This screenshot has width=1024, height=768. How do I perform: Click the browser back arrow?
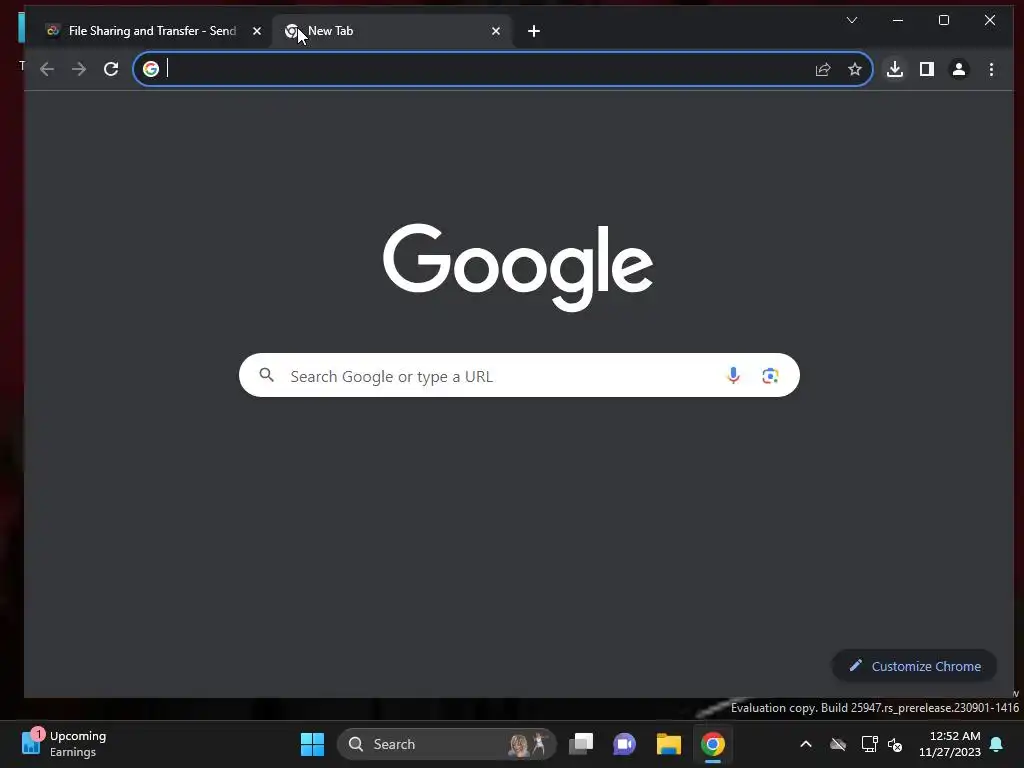pos(46,69)
